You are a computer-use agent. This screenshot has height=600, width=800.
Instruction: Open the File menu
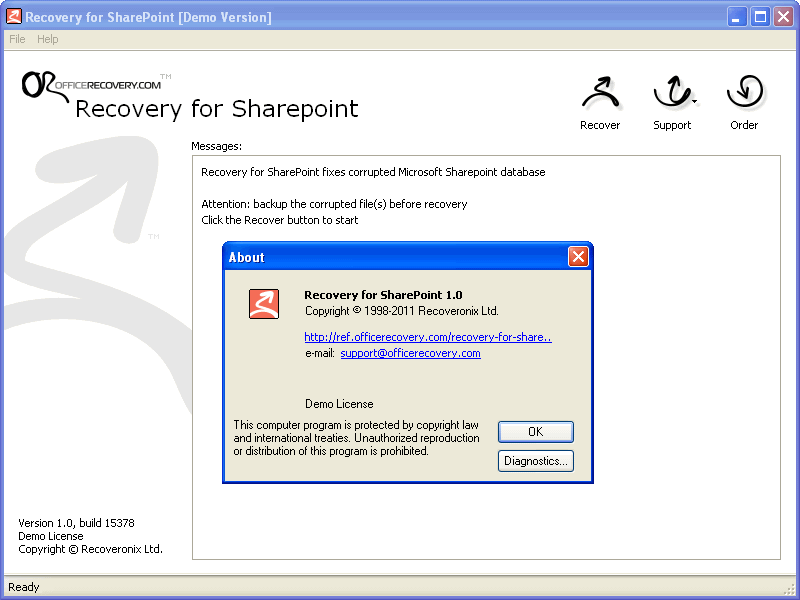click(x=17, y=39)
